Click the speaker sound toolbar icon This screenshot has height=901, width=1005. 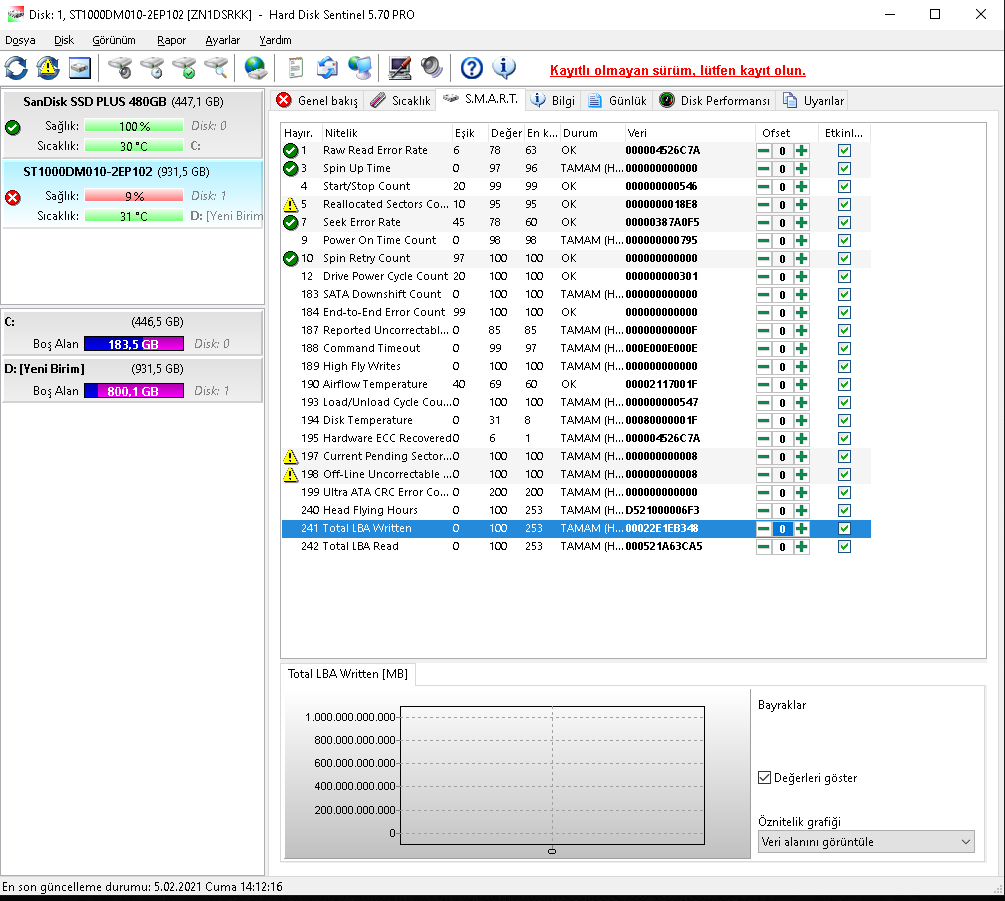431,68
